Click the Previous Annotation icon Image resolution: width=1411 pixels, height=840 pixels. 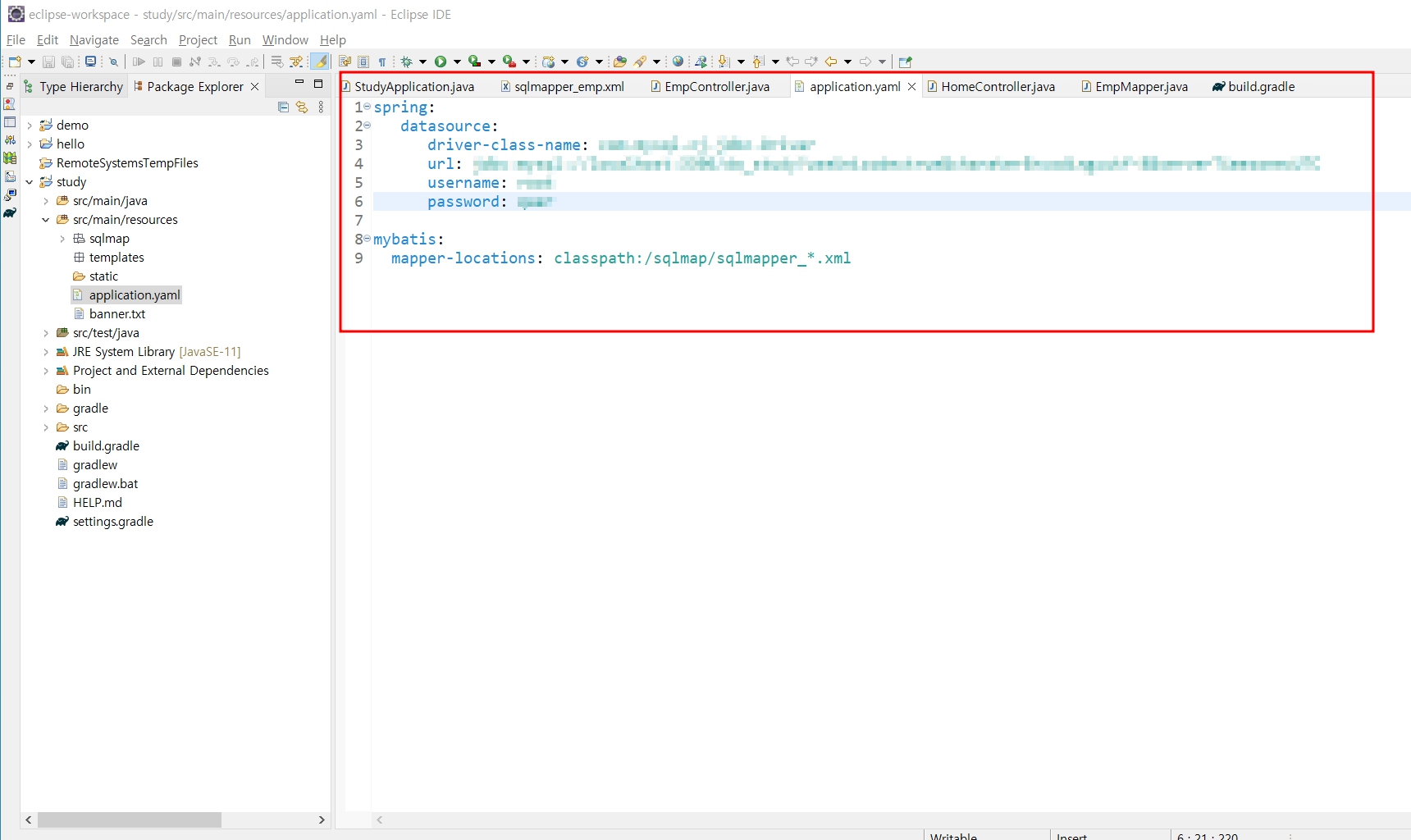pyautogui.click(x=758, y=62)
